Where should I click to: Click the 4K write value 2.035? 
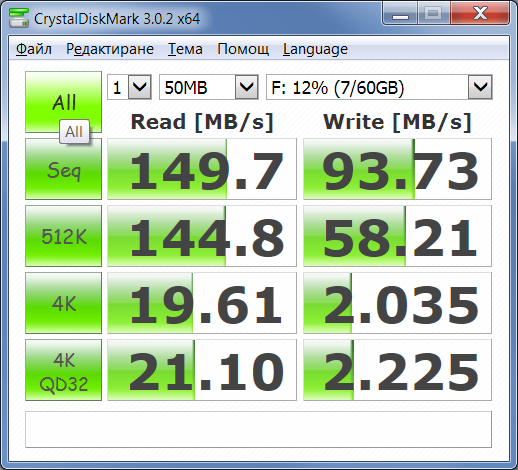pos(397,303)
